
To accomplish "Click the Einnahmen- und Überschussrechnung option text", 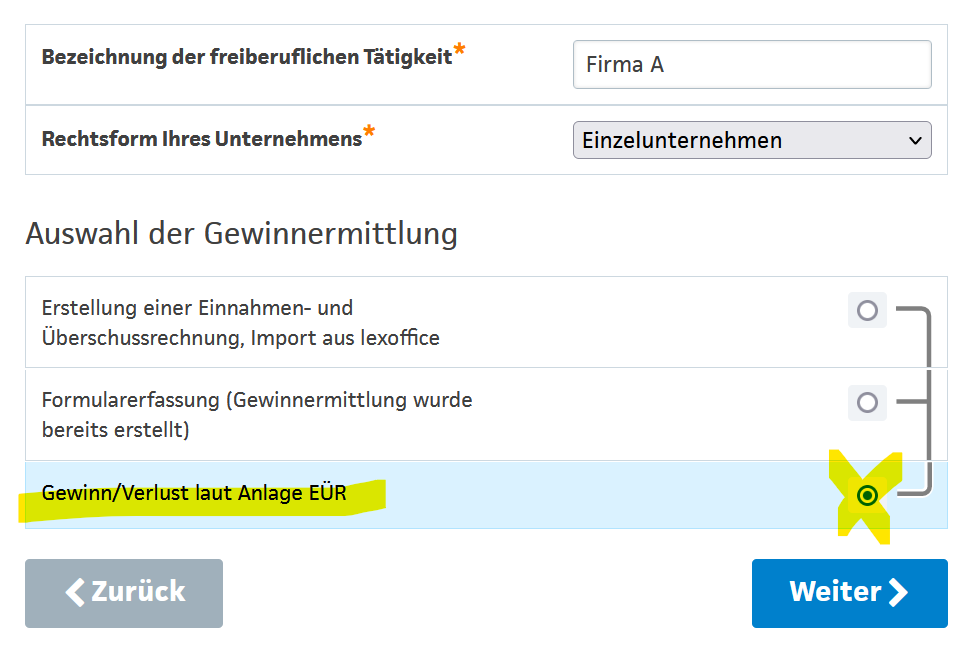I will pos(240,322).
